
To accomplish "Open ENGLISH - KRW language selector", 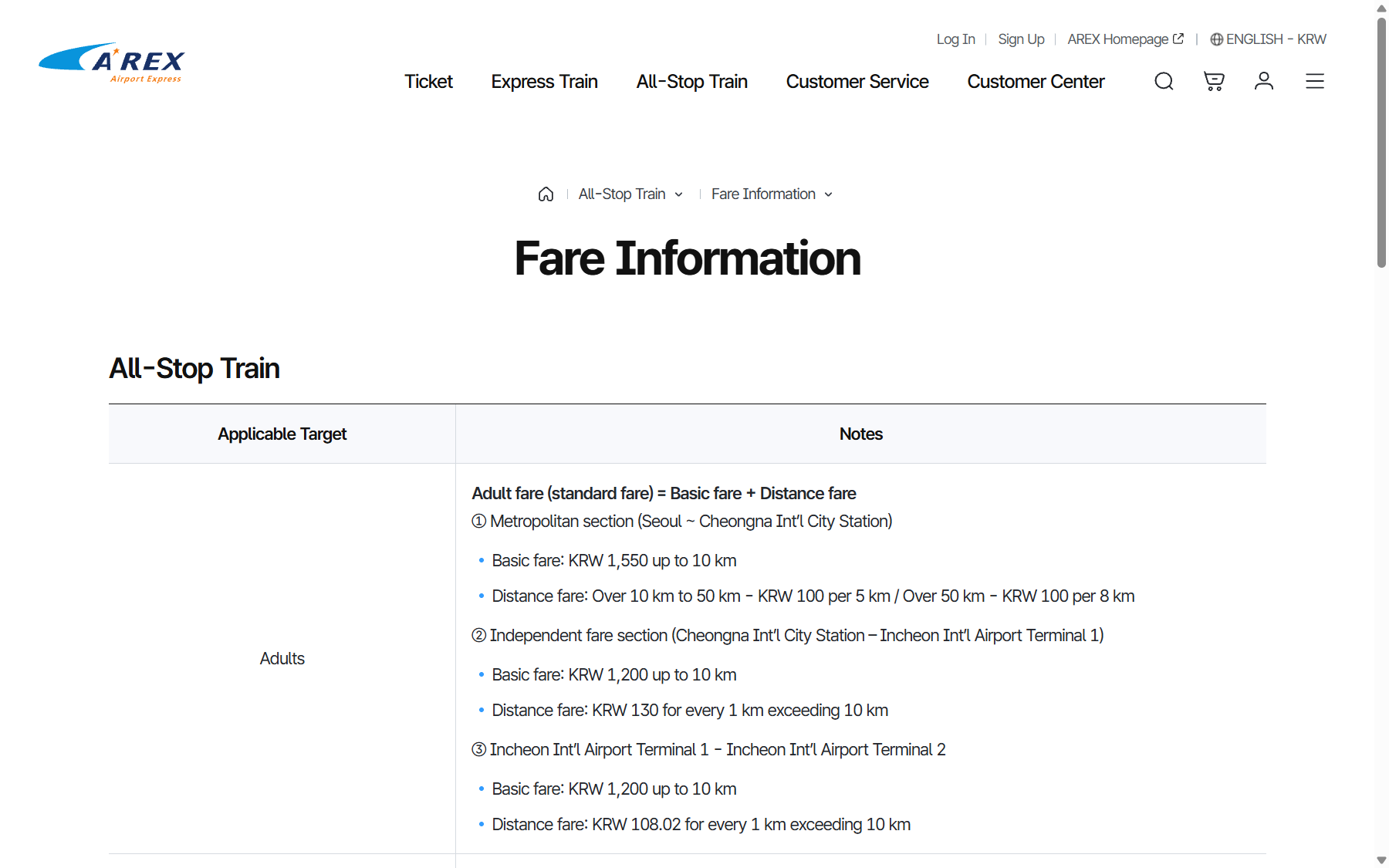I will coord(1268,39).
